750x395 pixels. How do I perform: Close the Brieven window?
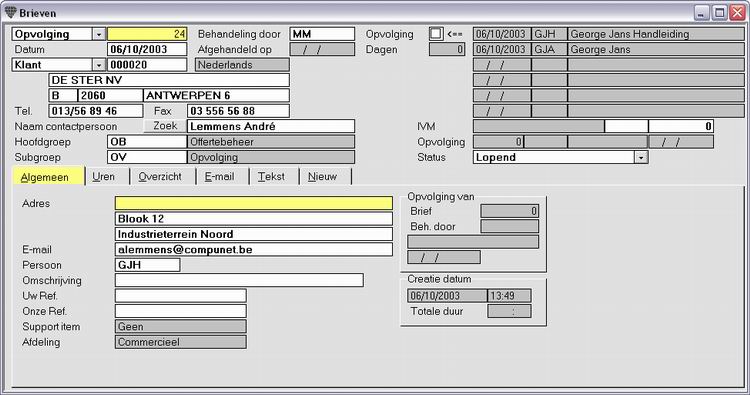tap(737, 13)
